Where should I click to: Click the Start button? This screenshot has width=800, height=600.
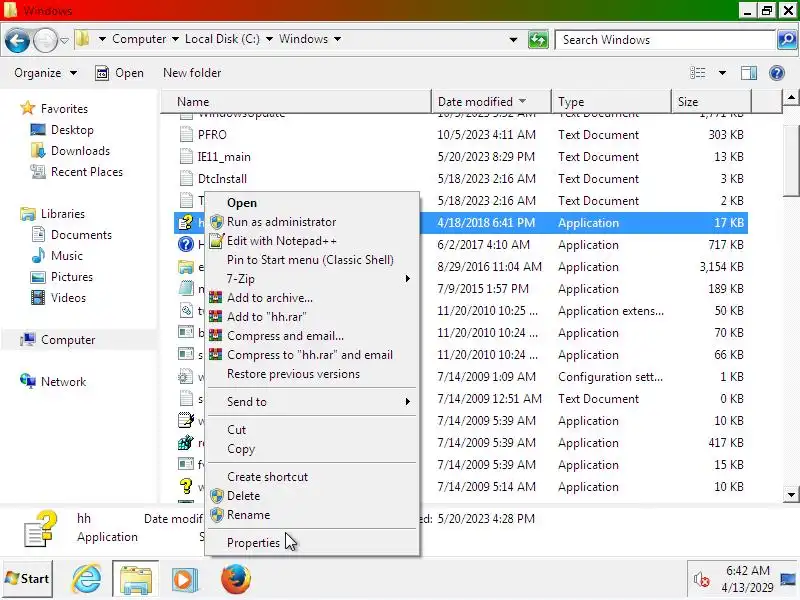(28, 579)
